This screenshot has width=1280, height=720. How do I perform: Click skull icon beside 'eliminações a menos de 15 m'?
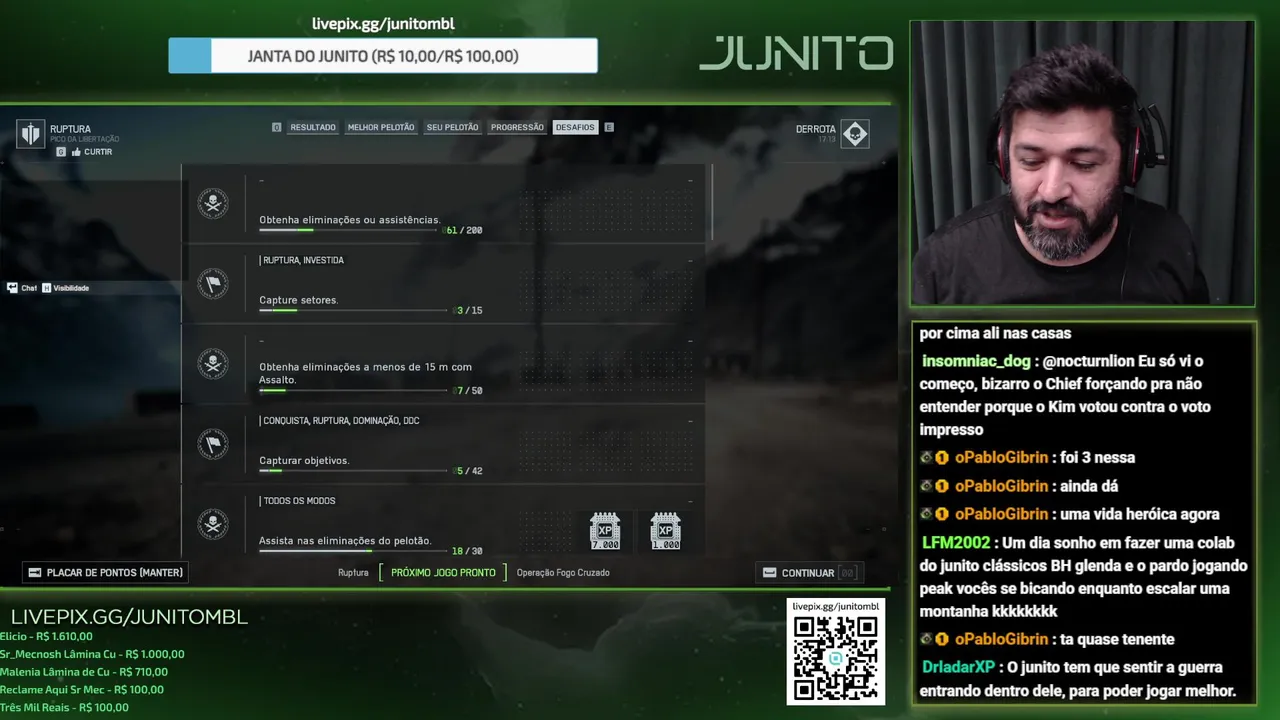tap(212, 364)
